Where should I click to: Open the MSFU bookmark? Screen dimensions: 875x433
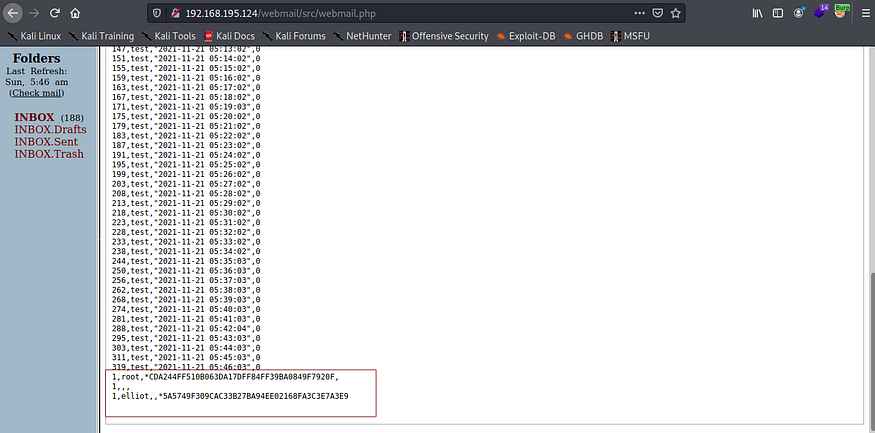click(x=631, y=36)
